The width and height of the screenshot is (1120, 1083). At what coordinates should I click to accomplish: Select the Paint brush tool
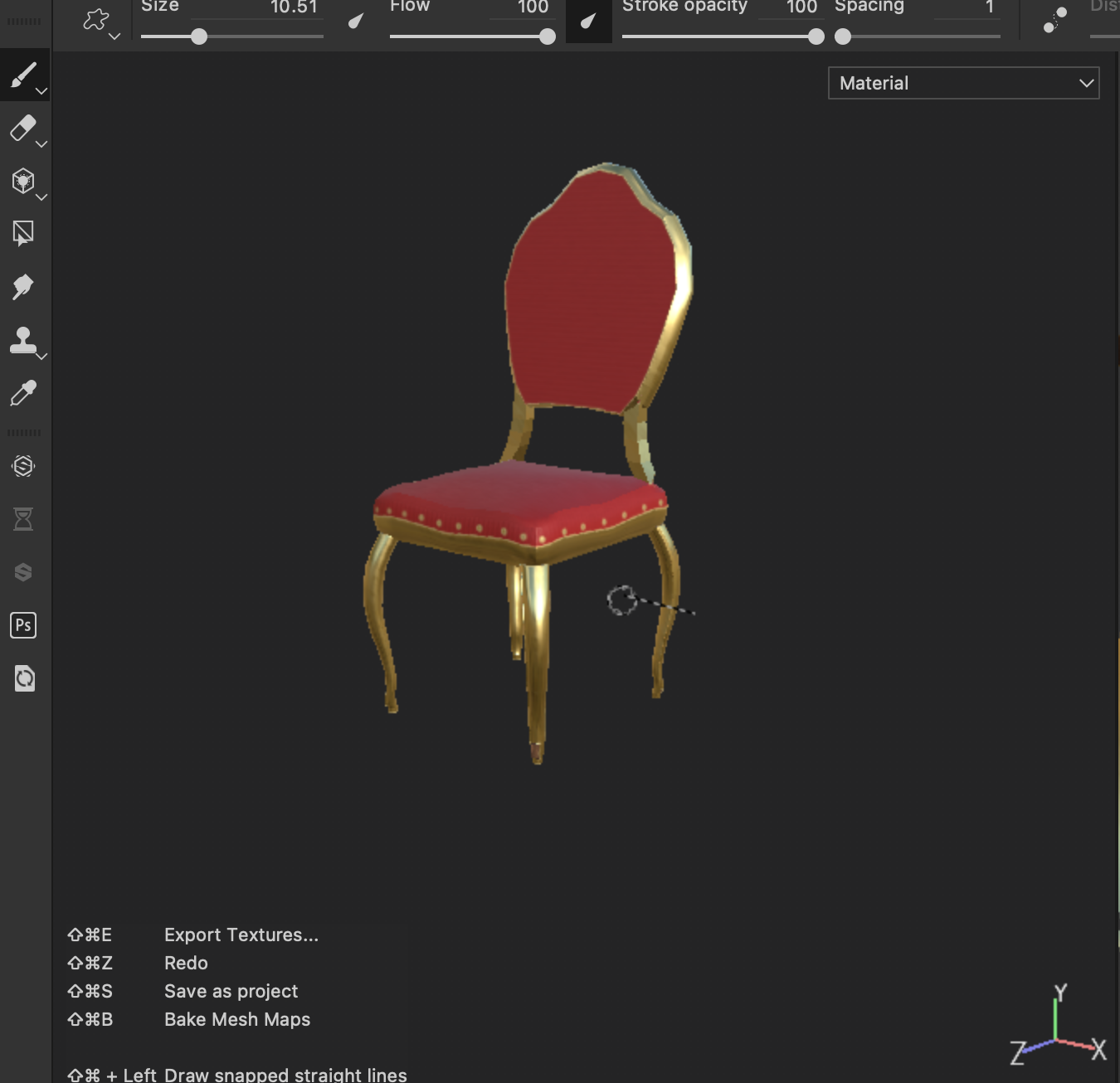22,75
